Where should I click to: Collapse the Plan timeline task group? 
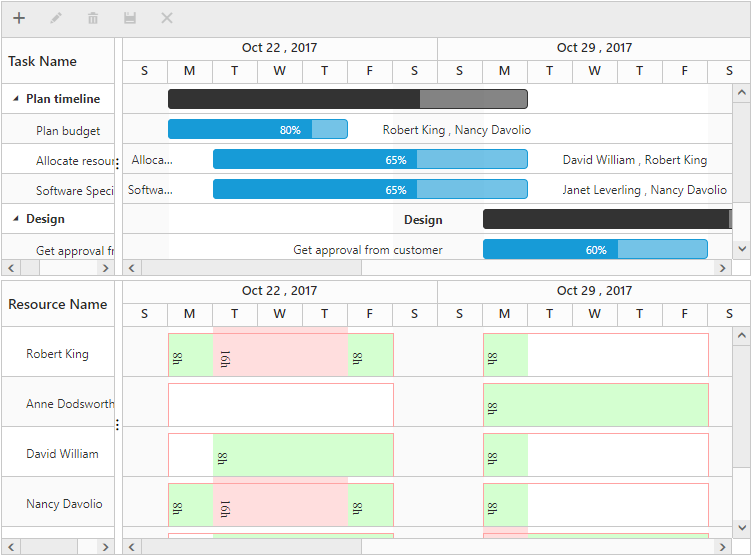click(16, 99)
